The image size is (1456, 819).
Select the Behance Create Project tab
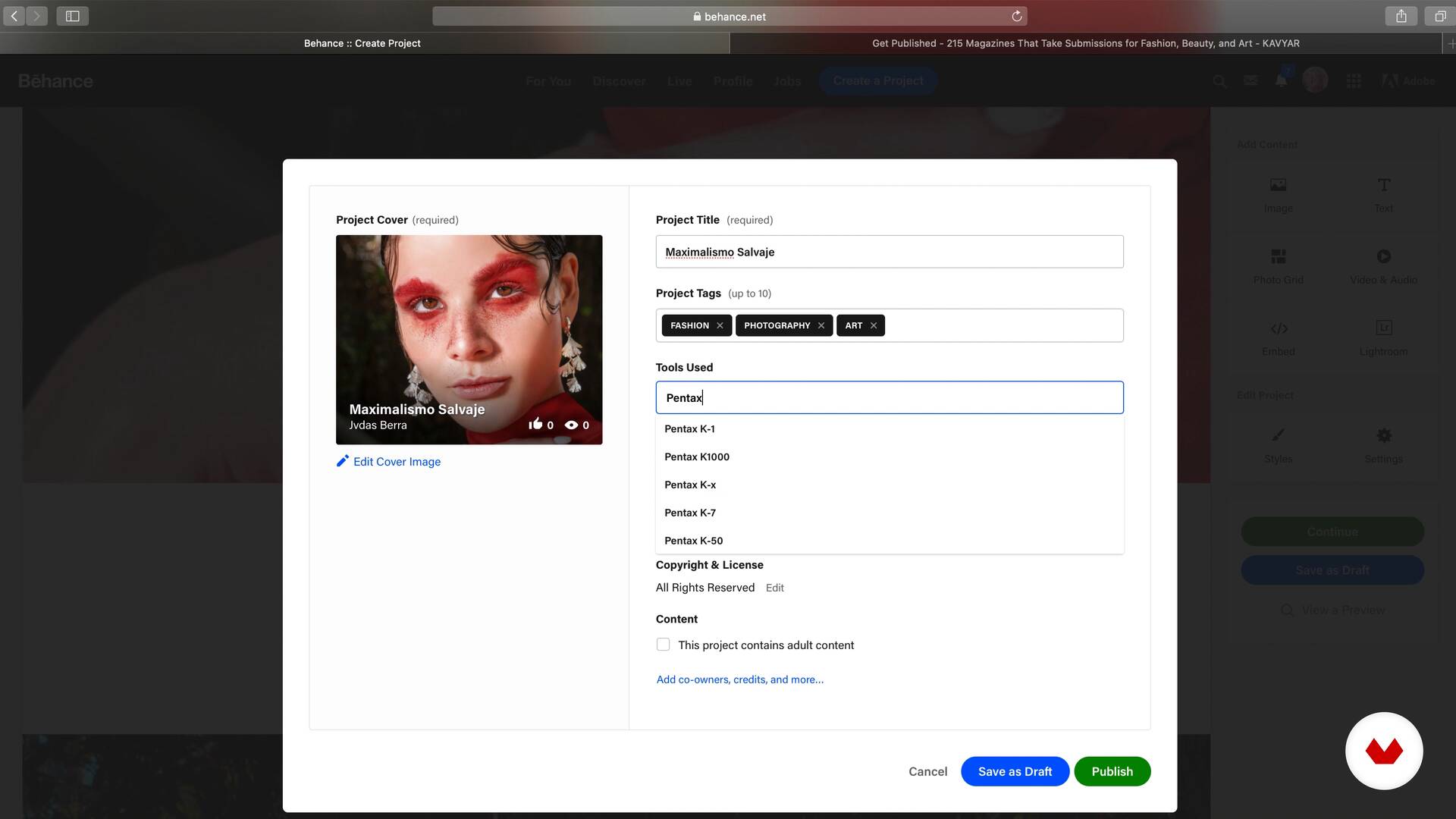click(362, 43)
